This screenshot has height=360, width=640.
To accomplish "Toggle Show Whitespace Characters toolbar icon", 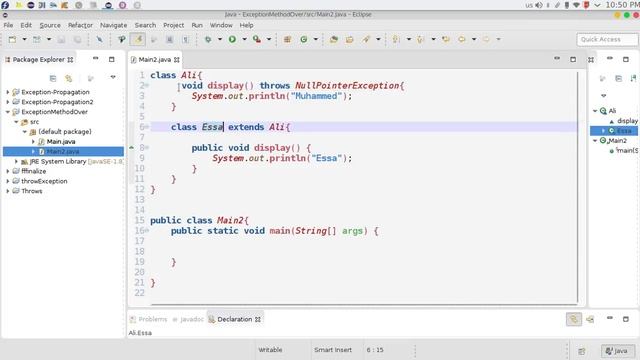I will [185, 39].
